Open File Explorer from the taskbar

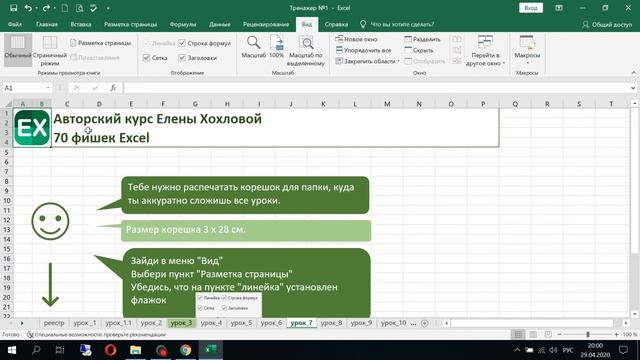tap(136, 350)
